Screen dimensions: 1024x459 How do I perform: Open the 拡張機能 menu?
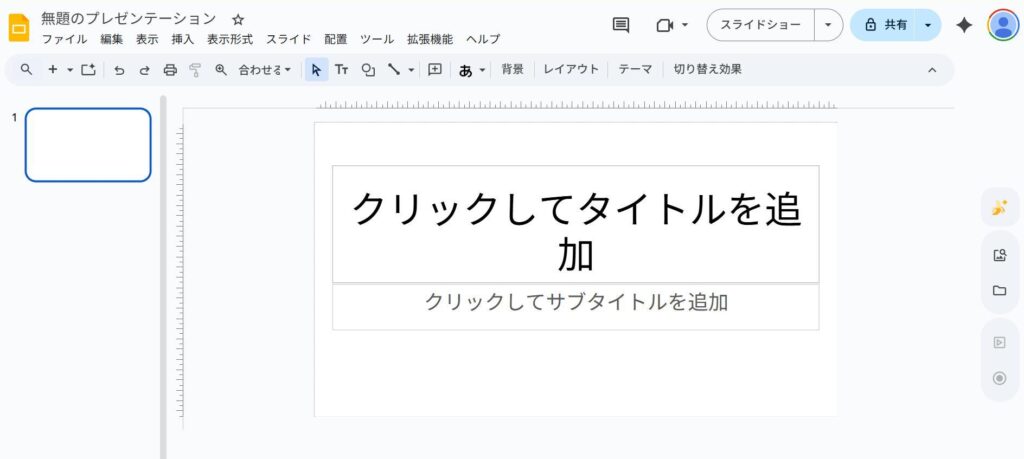point(430,39)
